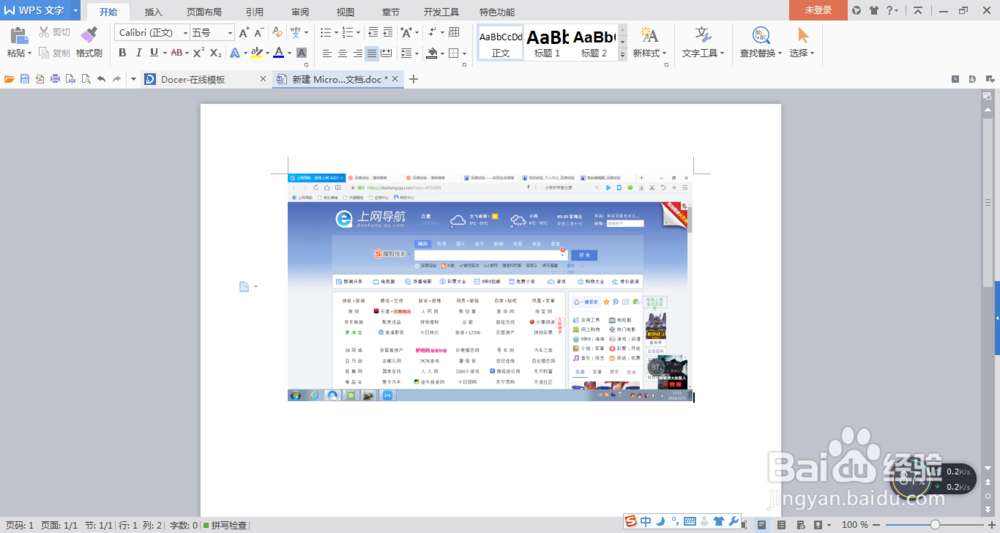This screenshot has width=1000, height=533.
Task: Align text to the right
Action: point(357,54)
